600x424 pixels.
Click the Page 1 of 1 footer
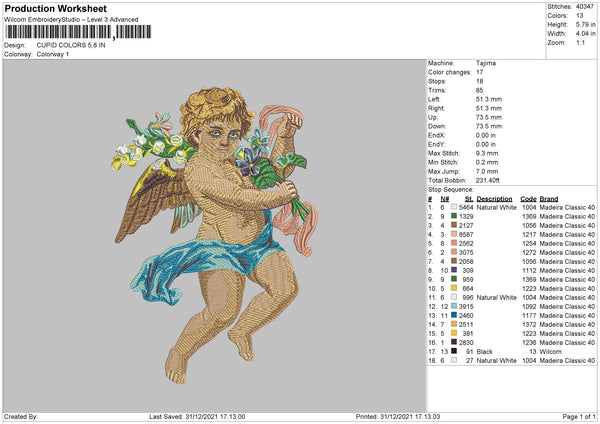[x=579, y=417]
